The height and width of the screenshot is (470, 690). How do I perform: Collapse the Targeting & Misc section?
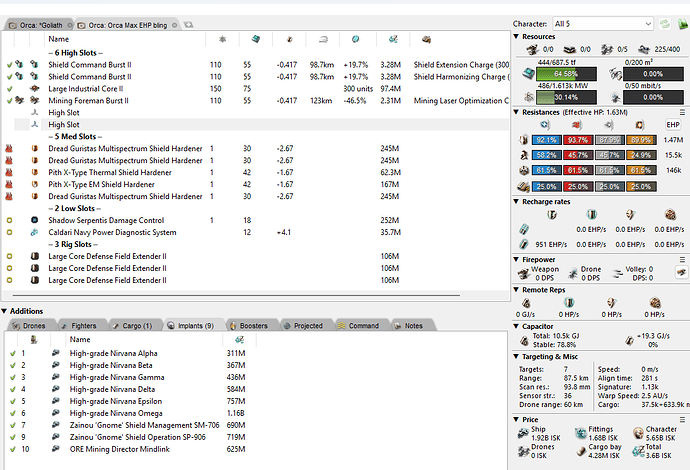[x=517, y=356]
